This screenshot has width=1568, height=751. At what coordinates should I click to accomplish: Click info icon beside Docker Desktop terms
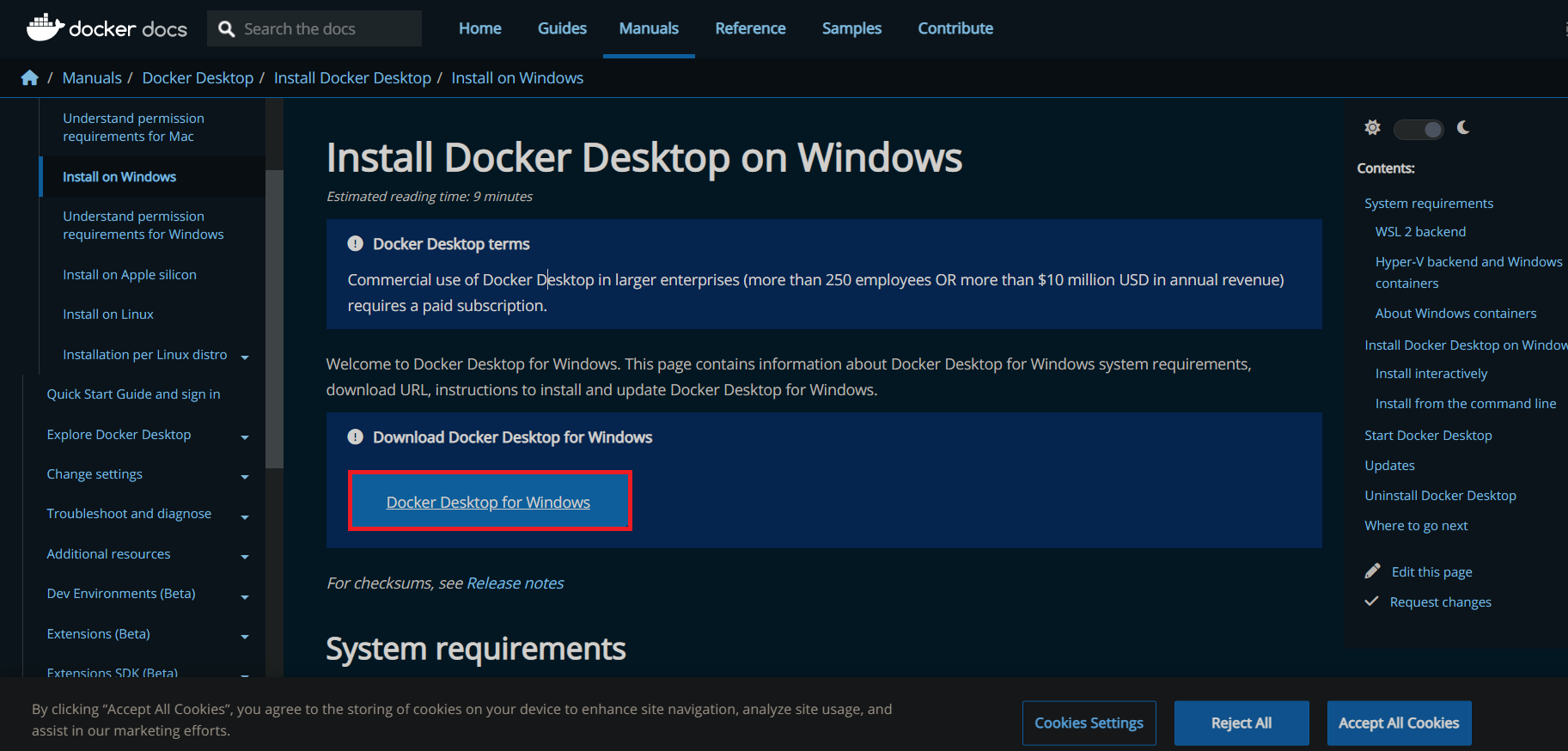click(355, 244)
